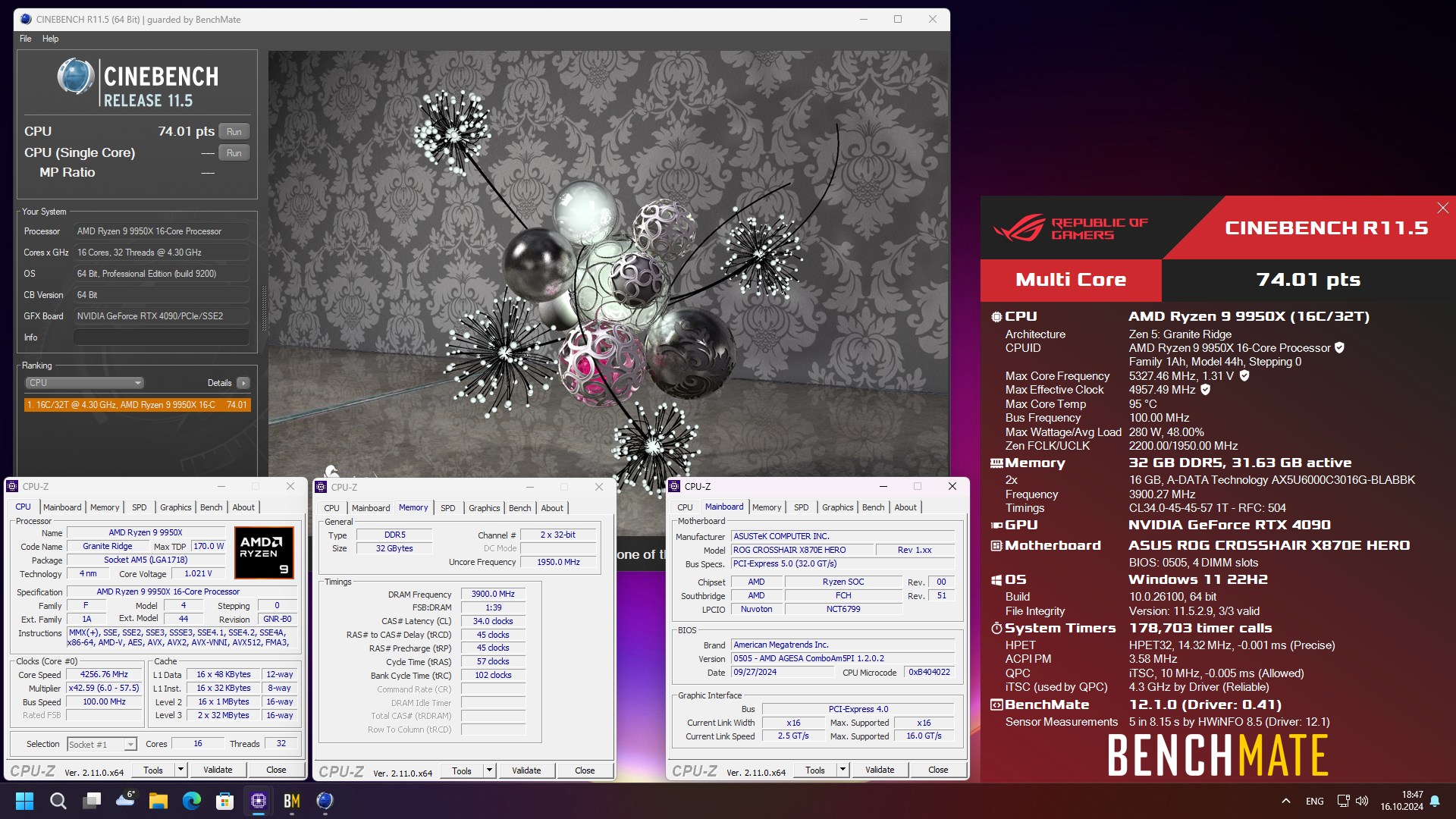The height and width of the screenshot is (819, 1456).
Task: Open notifications bell icon
Action: [x=1435, y=801]
